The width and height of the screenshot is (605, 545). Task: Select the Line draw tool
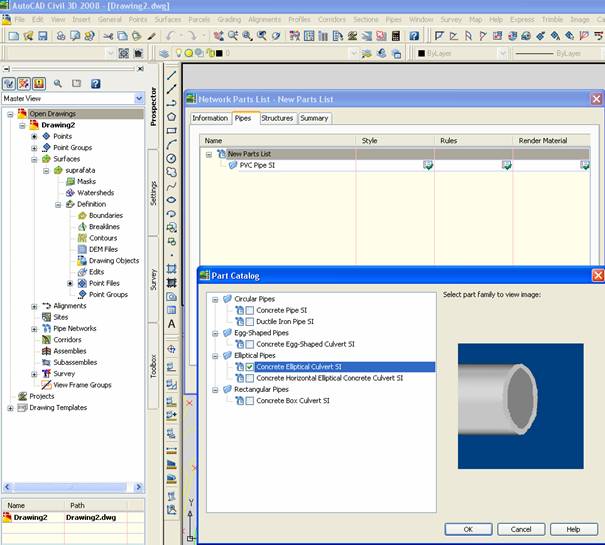(x=172, y=75)
